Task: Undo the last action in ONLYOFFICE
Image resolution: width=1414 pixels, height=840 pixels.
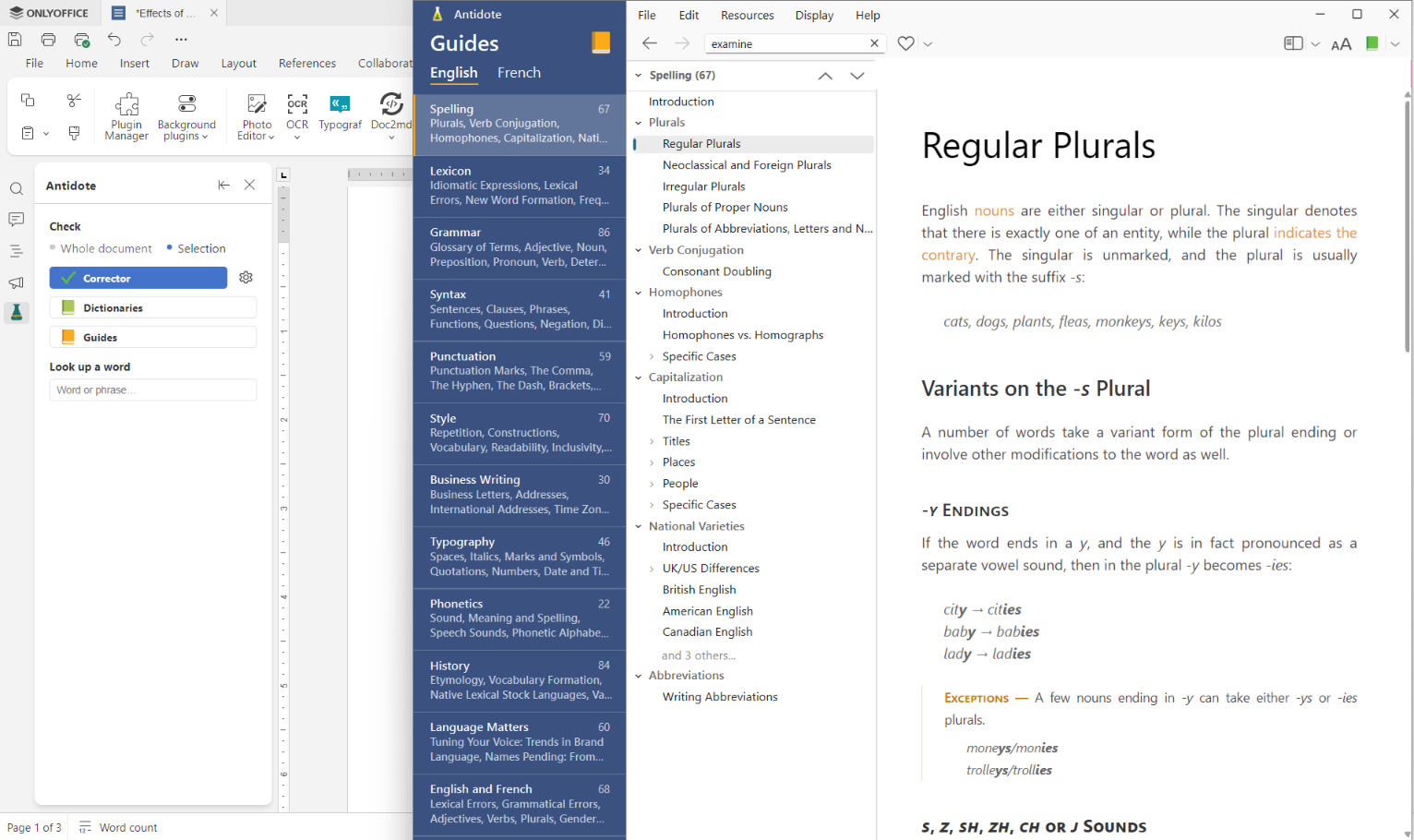Action: click(x=114, y=40)
